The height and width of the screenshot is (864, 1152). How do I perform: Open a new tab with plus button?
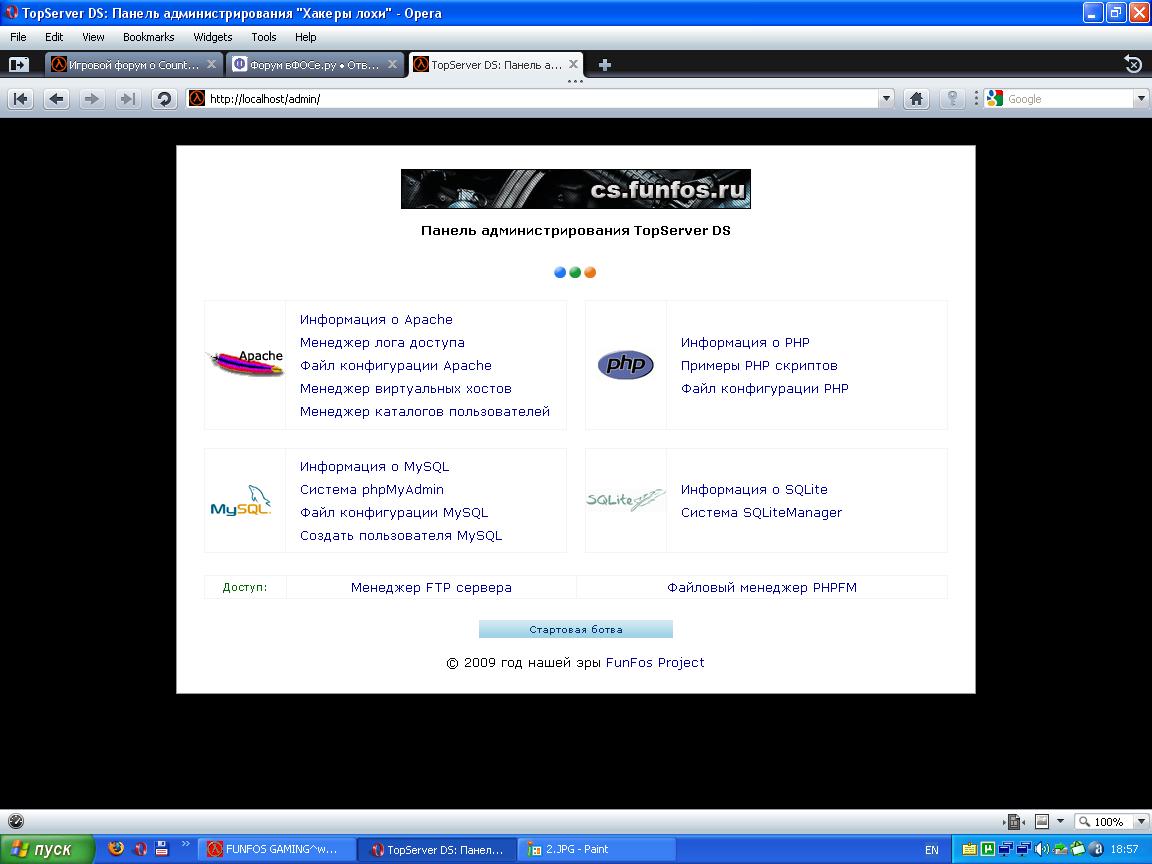coord(604,65)
